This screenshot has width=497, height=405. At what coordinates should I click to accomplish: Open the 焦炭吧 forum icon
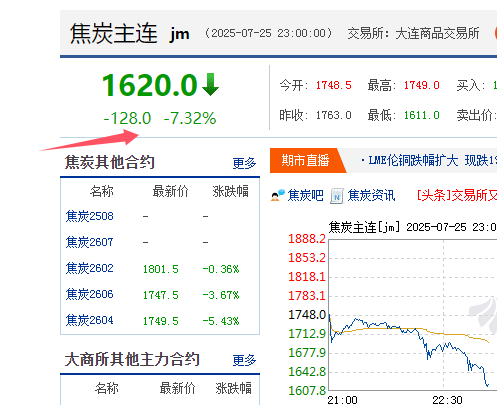pyautogui.click(x=278, y=195)
